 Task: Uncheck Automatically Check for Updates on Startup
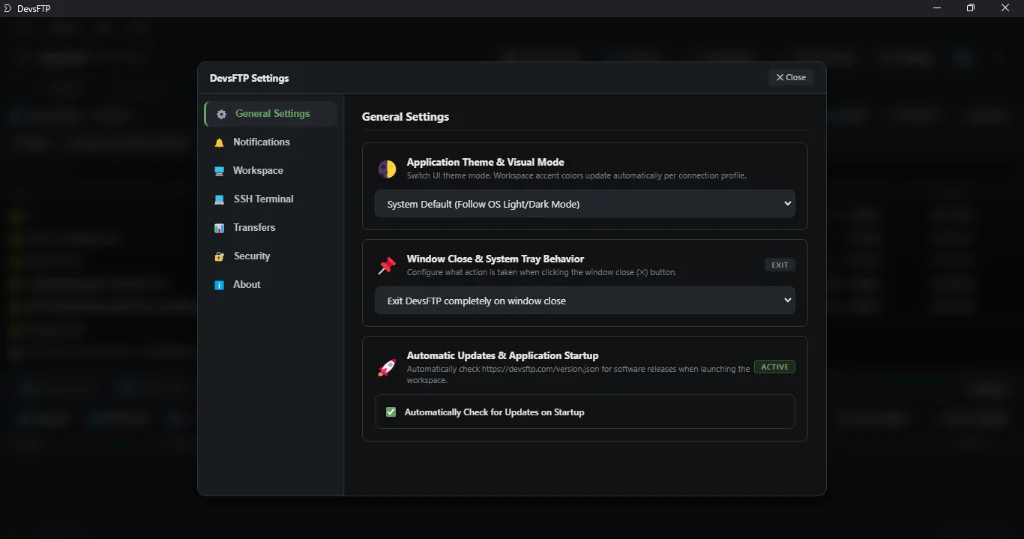(391, 412)
